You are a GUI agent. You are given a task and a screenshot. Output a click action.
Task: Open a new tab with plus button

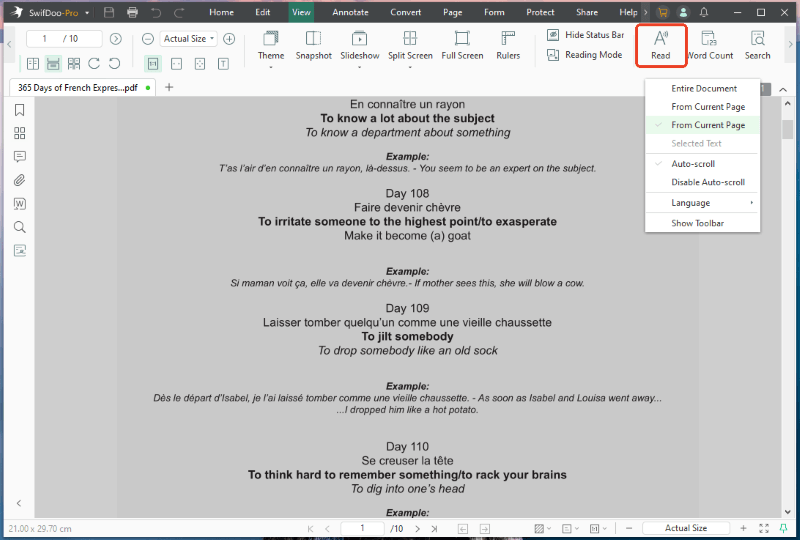[169, 87]
